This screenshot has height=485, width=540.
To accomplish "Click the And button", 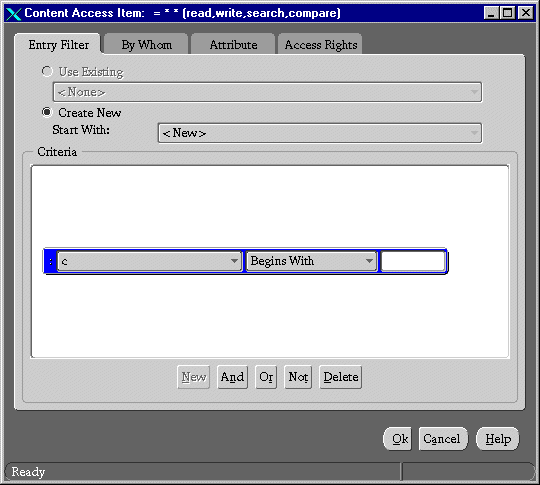I will tap(232, 377).
